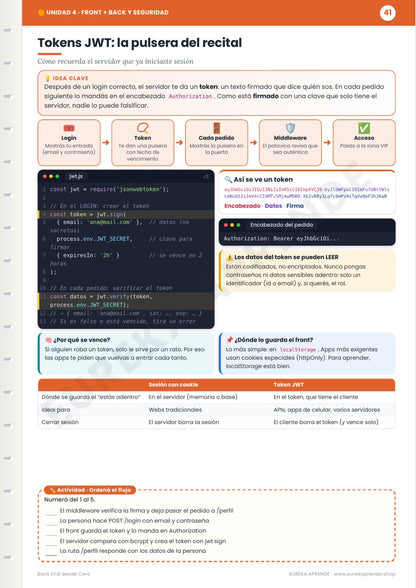Click the ticket icon on the Login card
The width and height of the screenshot is (416, 588).
(x=69, y=128)
